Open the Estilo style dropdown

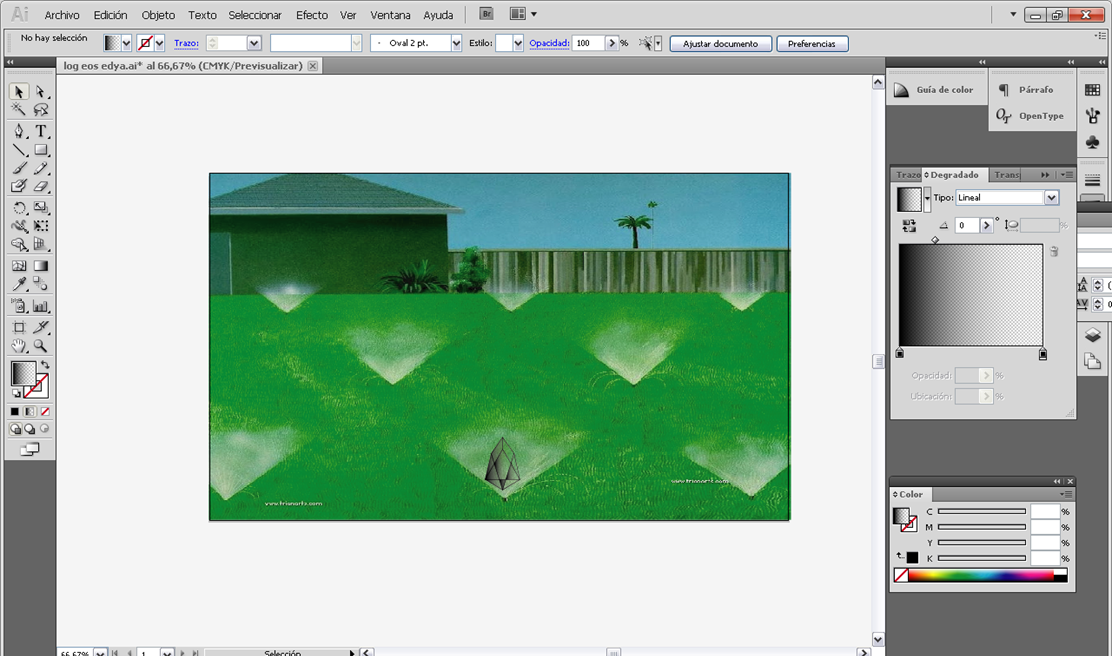pyautogui.click(x=517, y=44)
